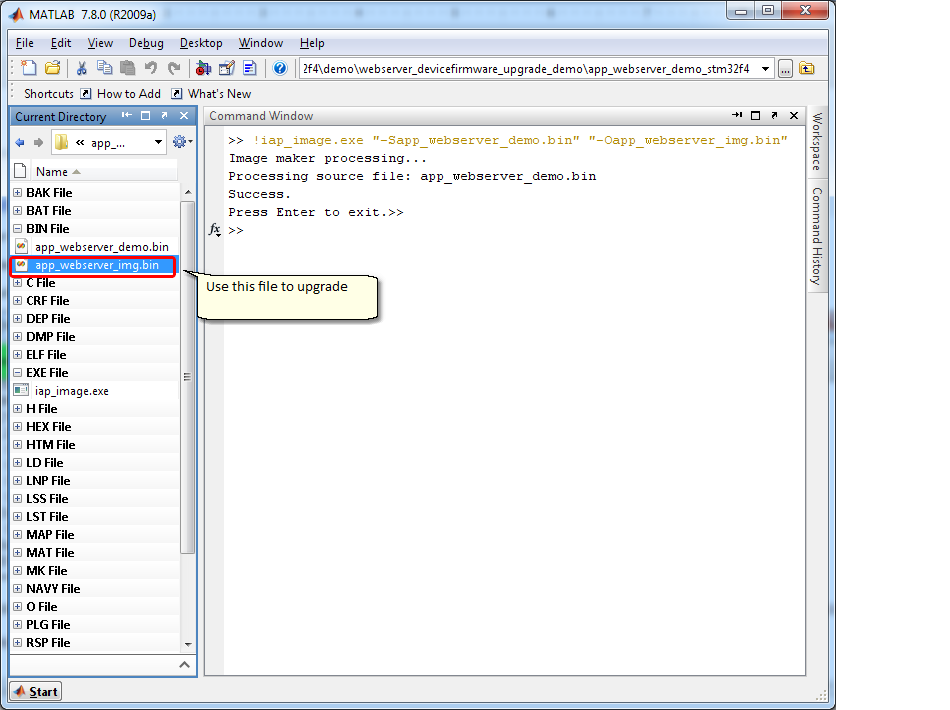Open the Command History side tab
Image resolution: width=950 pixels, height=710 pixels.
[817, 236]
